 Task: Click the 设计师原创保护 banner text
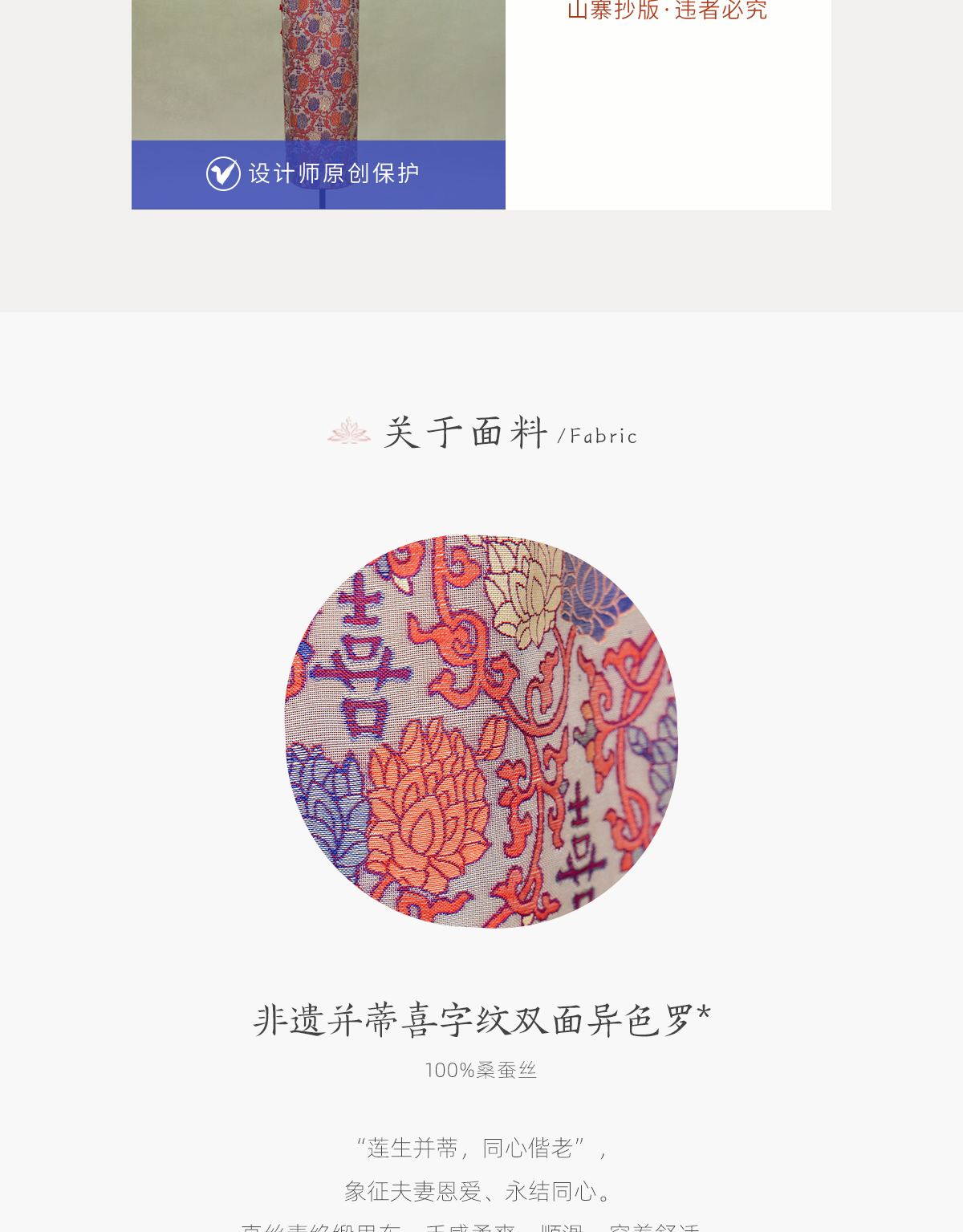(334, 173)
